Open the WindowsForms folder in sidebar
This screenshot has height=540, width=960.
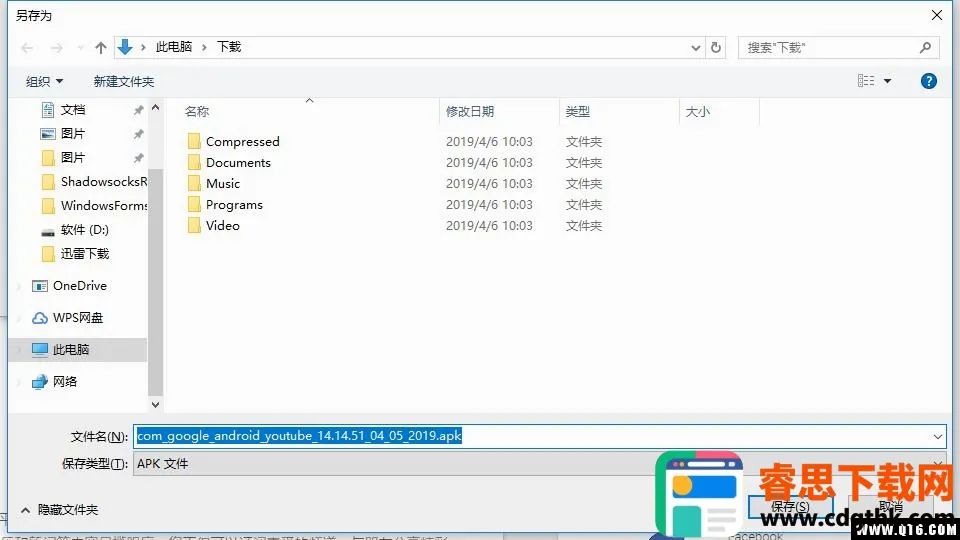[x=94, y=206]
